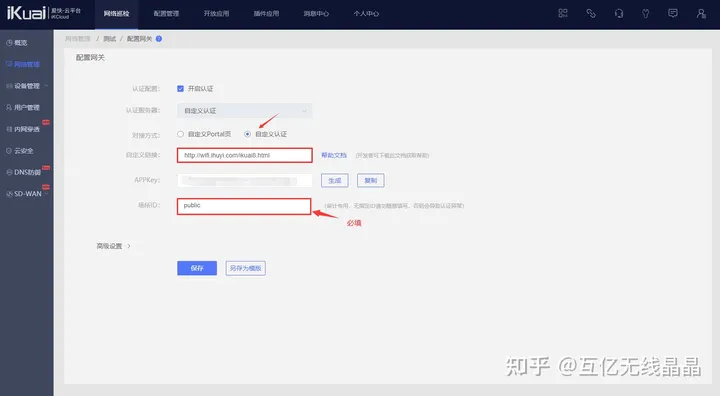720x396 pixels.
Task: Go to 概览 in the sidebar
Action: [x=21, y=43]
